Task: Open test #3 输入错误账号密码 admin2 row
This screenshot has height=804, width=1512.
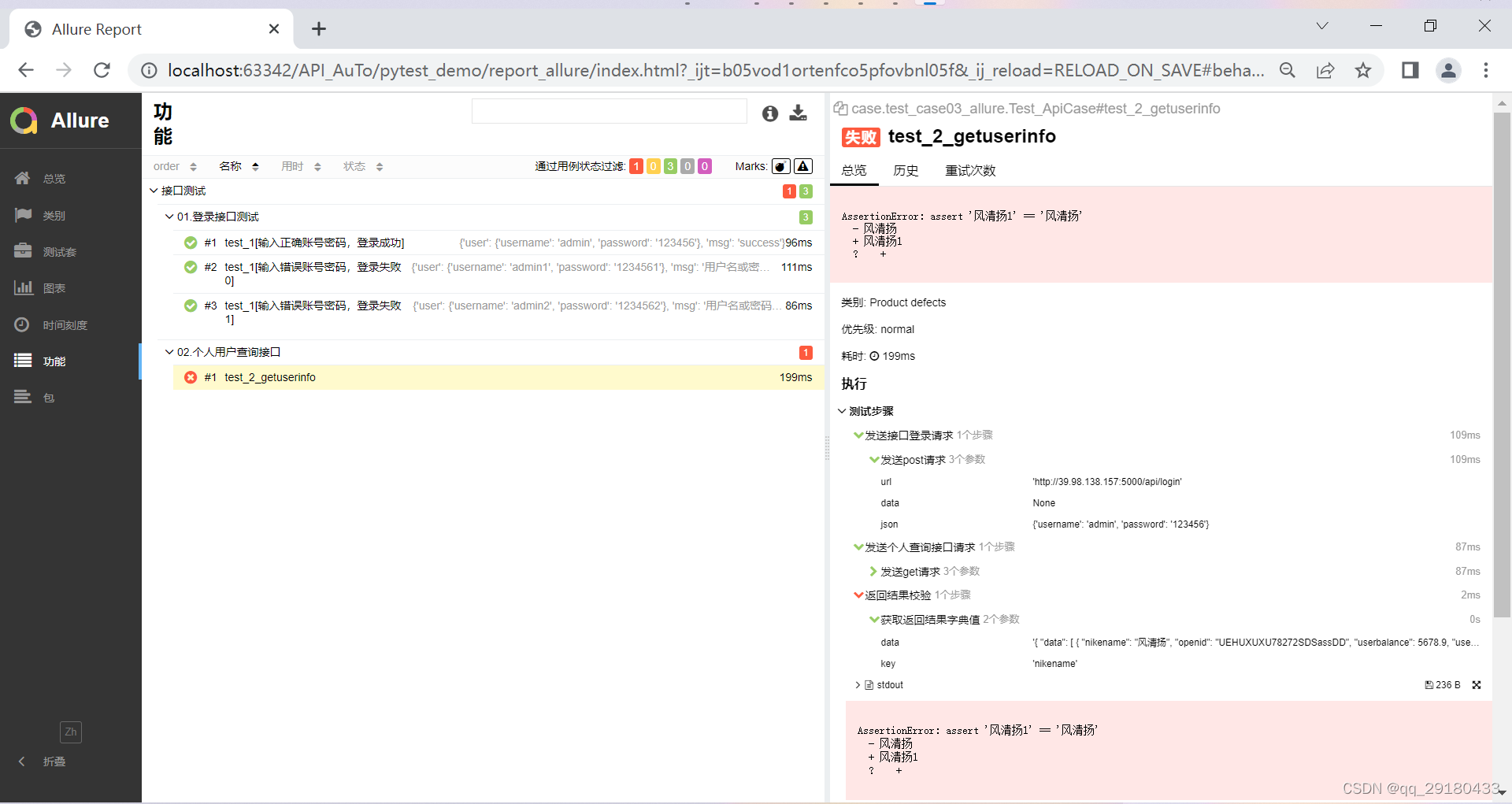Action: tap(498, 313)
